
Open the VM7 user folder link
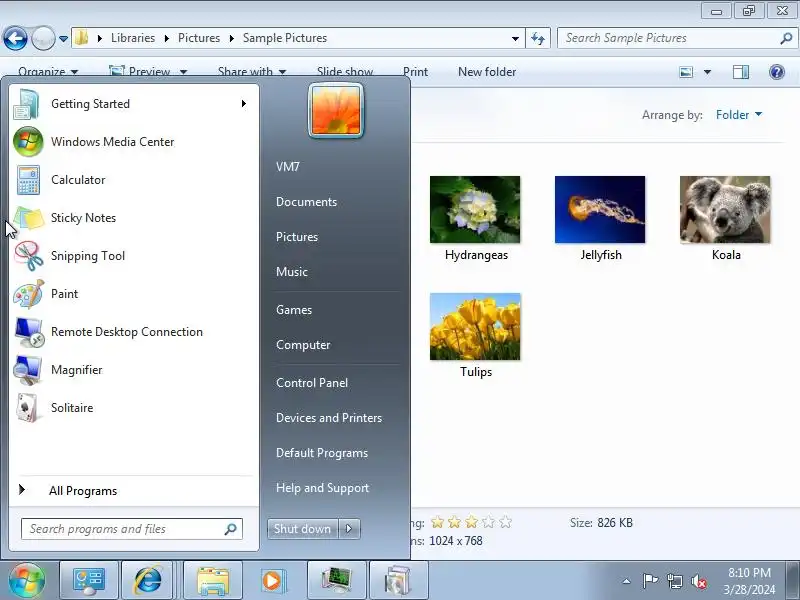(x=288, y=167)
